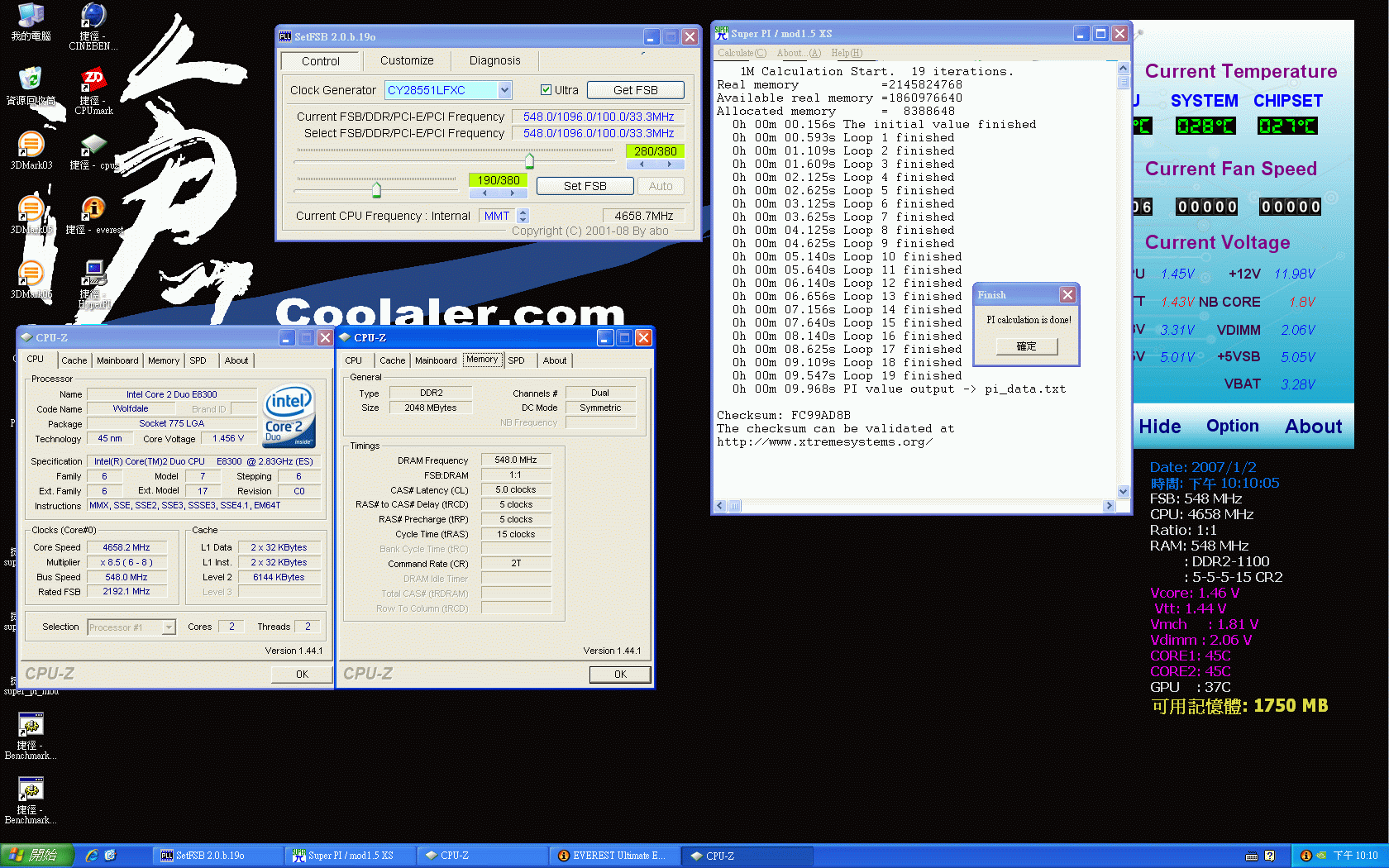Open the Help menu in Super PI
1389x868 pixels.
[x=847, y=53]
